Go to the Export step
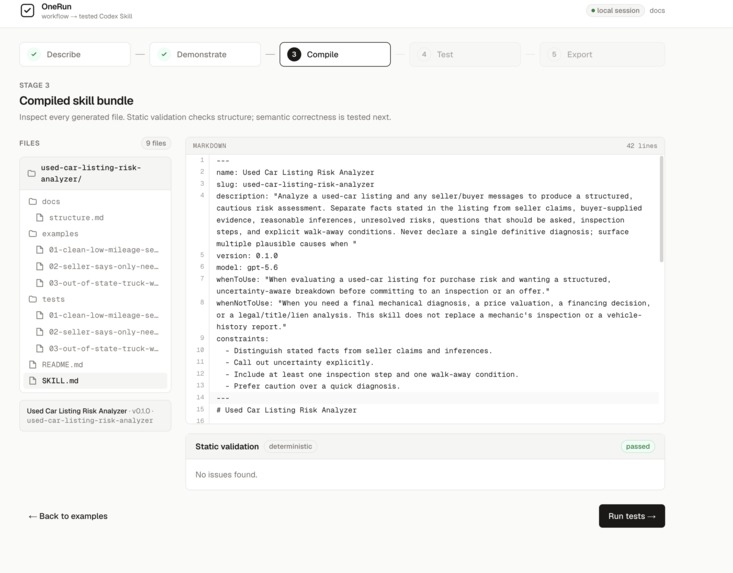This screenshot has width=733, height=573. click(602, 54)
